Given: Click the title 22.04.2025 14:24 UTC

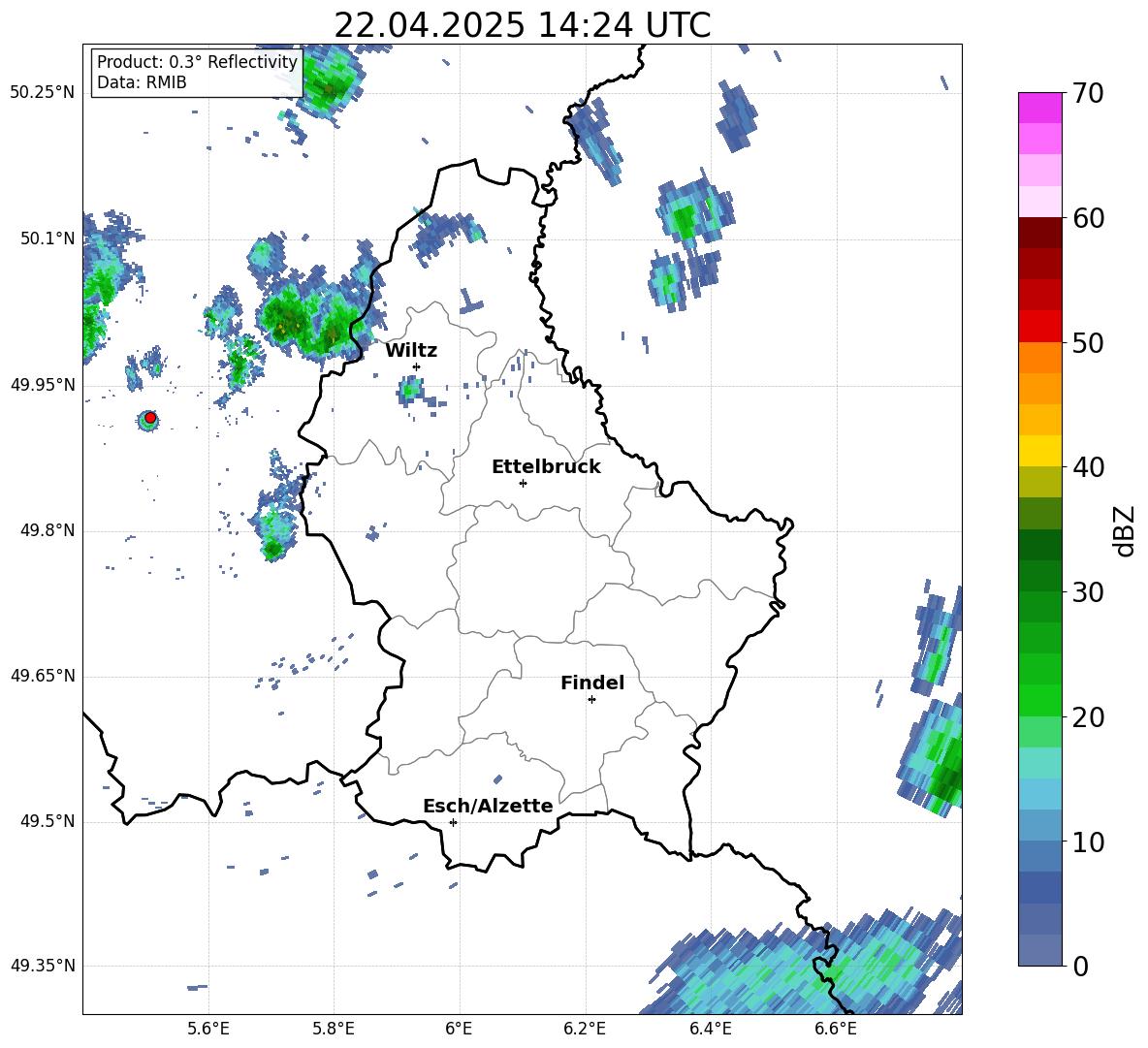Looking at the screenshot, I should point(522,25).
